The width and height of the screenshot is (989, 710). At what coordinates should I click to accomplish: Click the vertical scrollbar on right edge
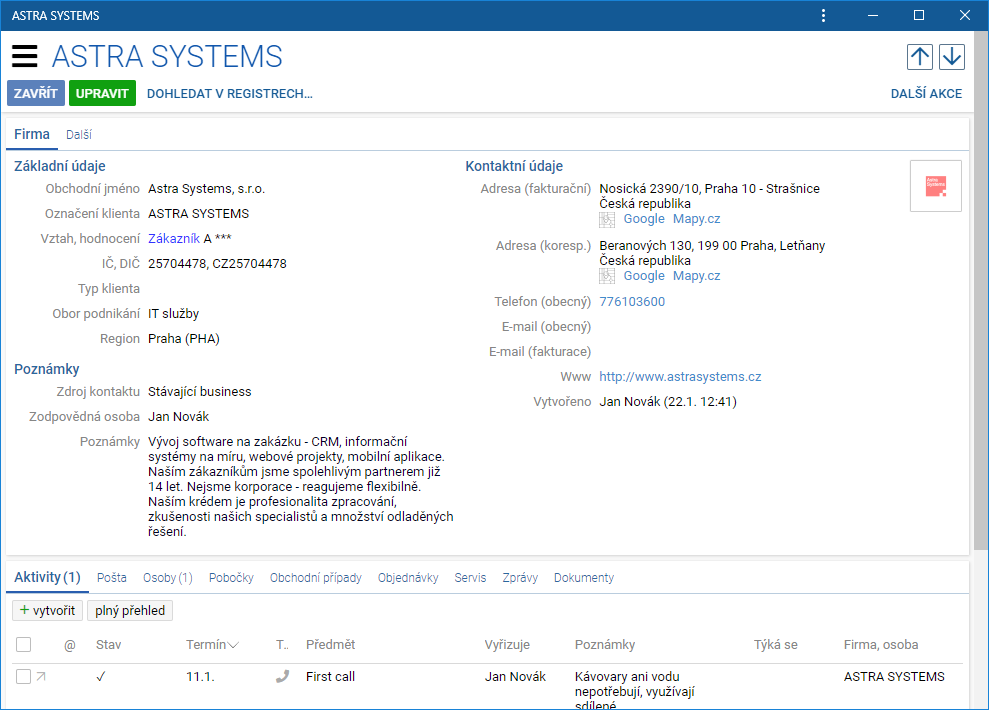(x=981, y=290)
